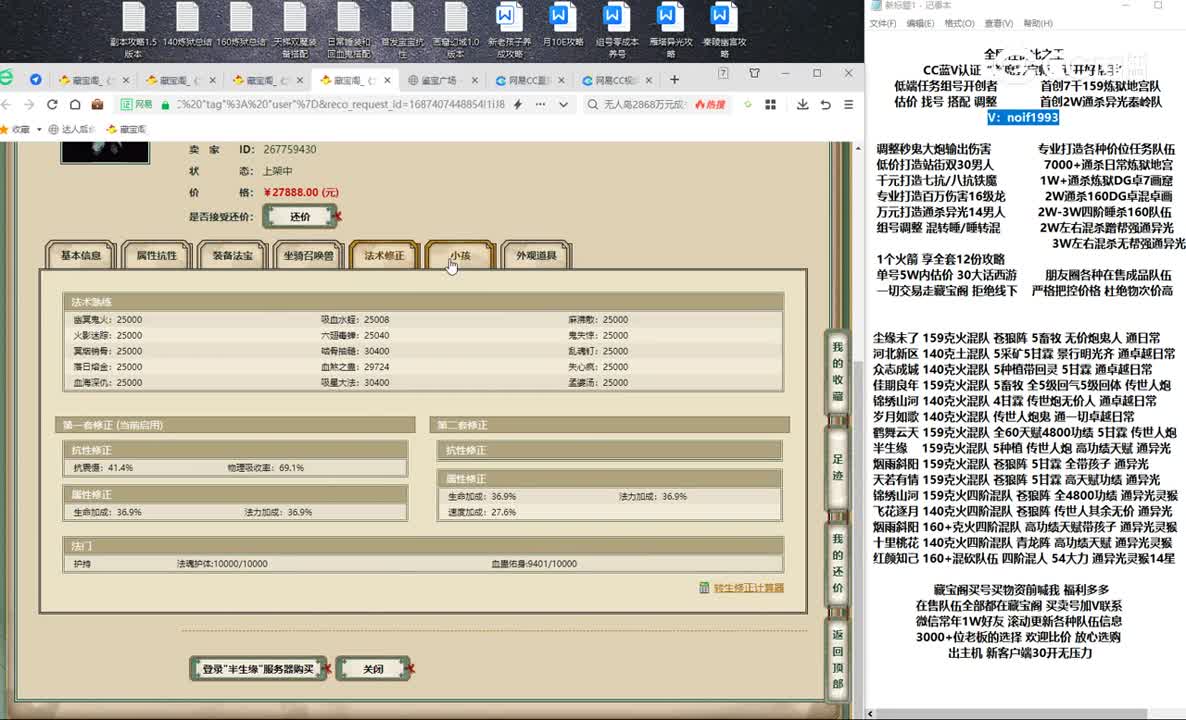This screenshot has height=720, width=1186.
Task: Expand the address bar dropdown chevron
Action: click(x=564, y=104)
